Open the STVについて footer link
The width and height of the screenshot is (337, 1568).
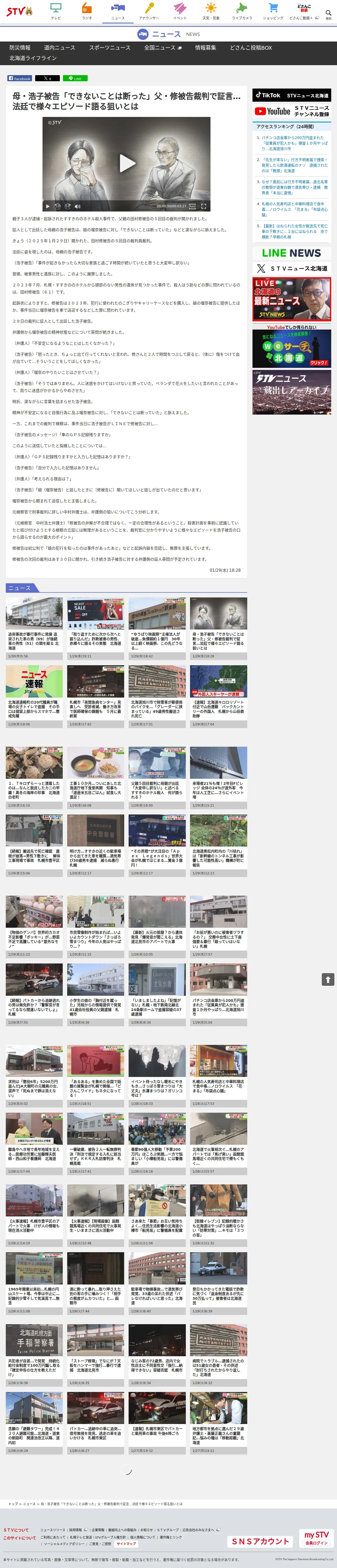16,1530
